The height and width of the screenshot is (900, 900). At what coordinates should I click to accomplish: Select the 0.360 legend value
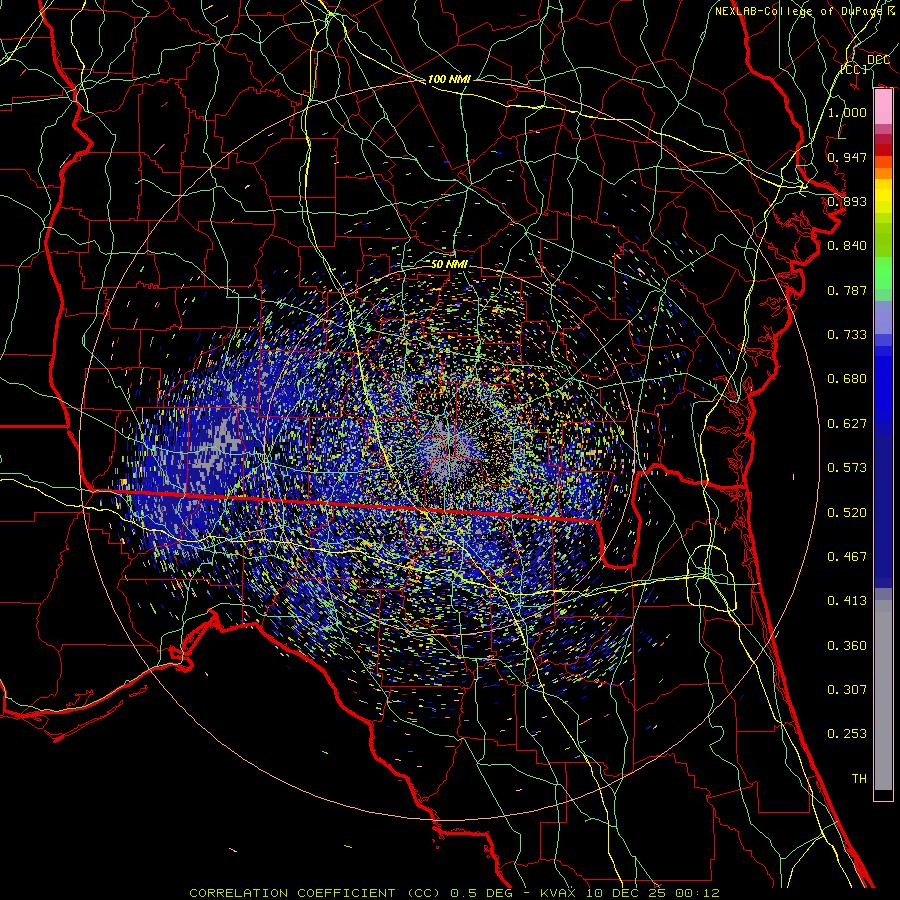click(x=847, y=646)
